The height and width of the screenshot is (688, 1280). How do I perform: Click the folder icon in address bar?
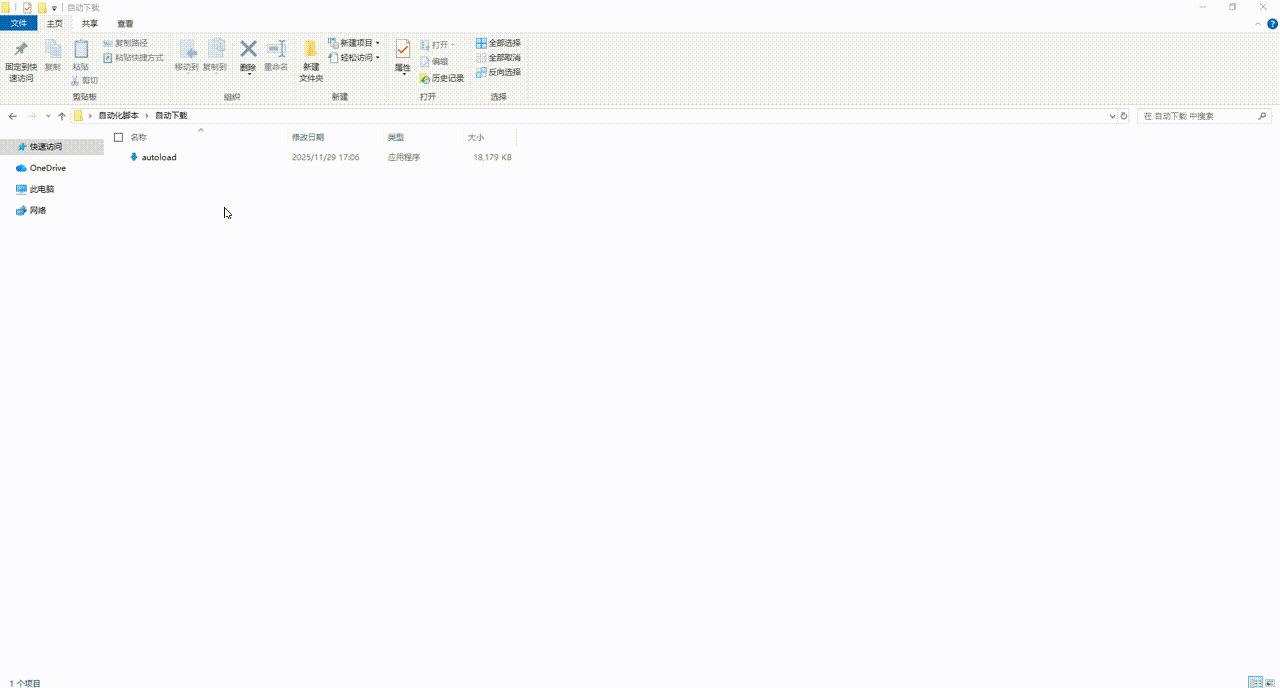tap(78, 116)
